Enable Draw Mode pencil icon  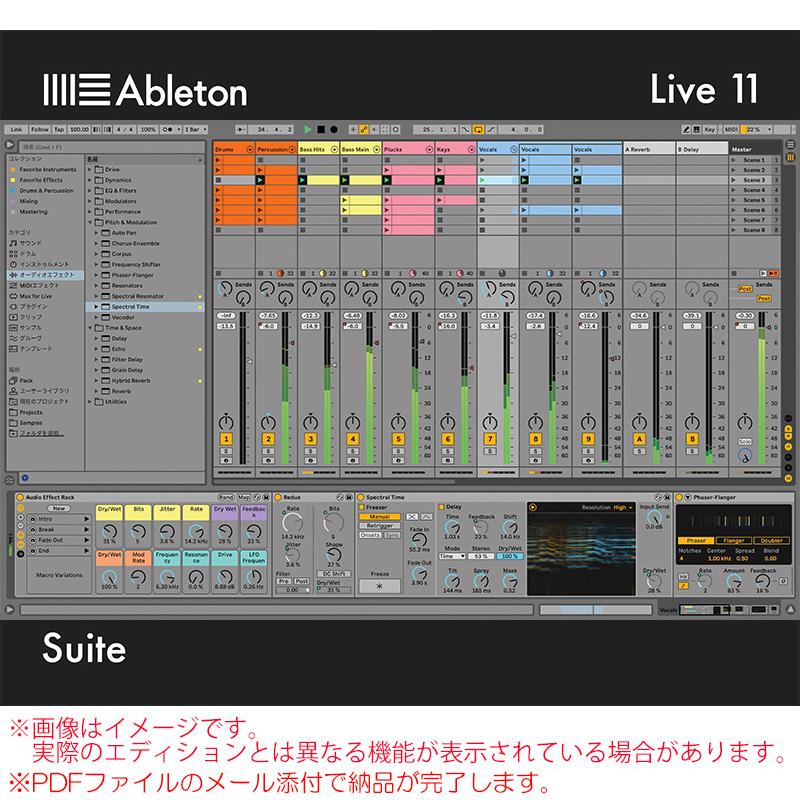(x=686, y=130)
